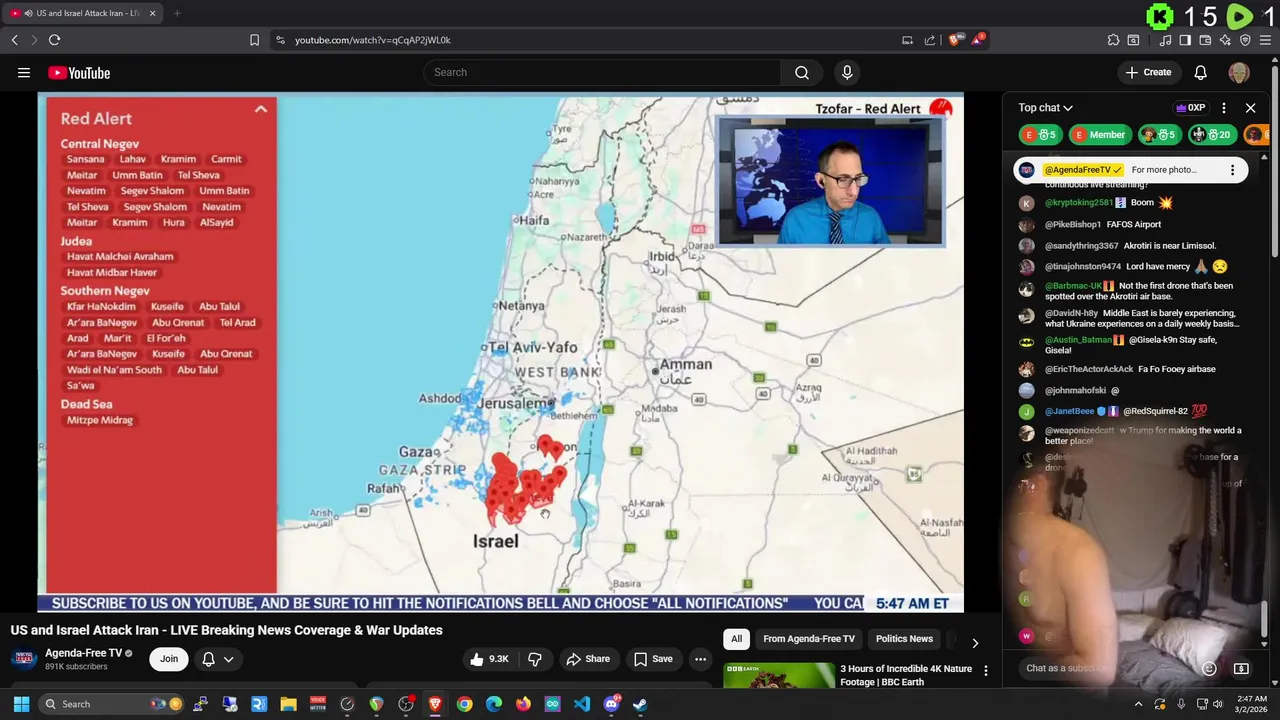Viewport: 1280px width, 720px height.
Task: Open live chat options menu
Action: (x=1224, y=108)
